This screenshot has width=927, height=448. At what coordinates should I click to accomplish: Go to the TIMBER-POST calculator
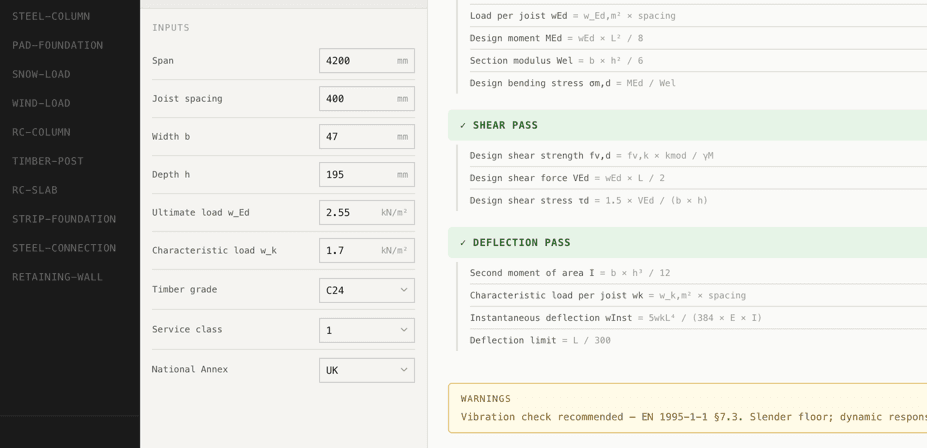[x=48, y=161]
